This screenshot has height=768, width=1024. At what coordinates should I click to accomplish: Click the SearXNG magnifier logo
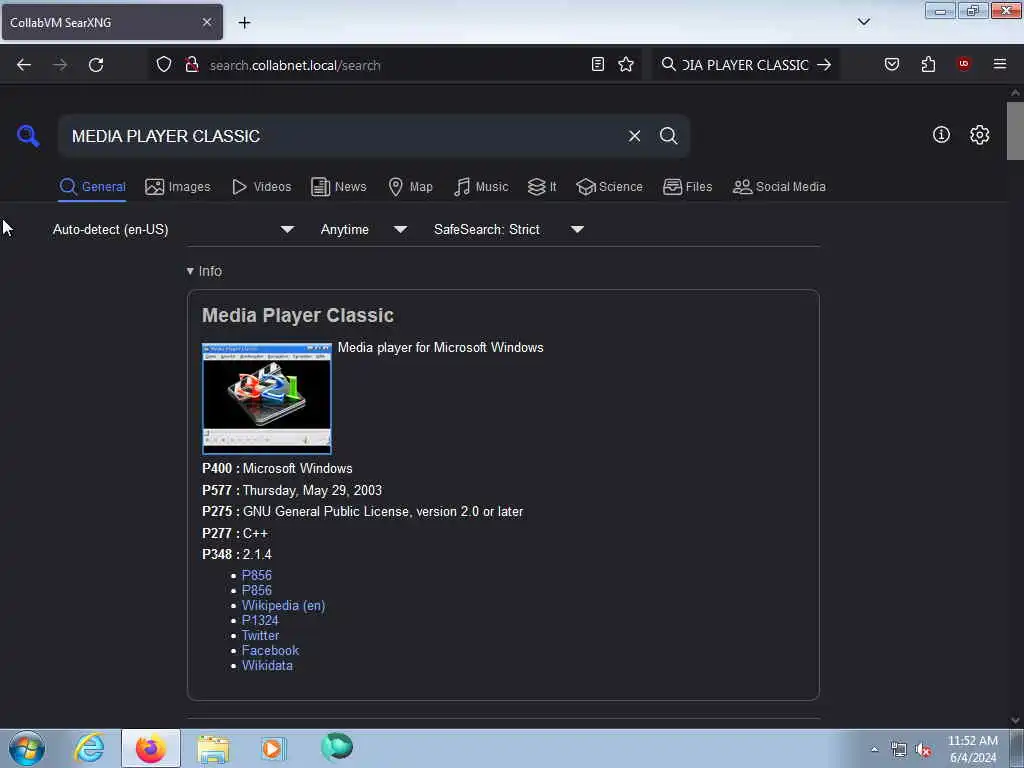(x=28, y=136)
